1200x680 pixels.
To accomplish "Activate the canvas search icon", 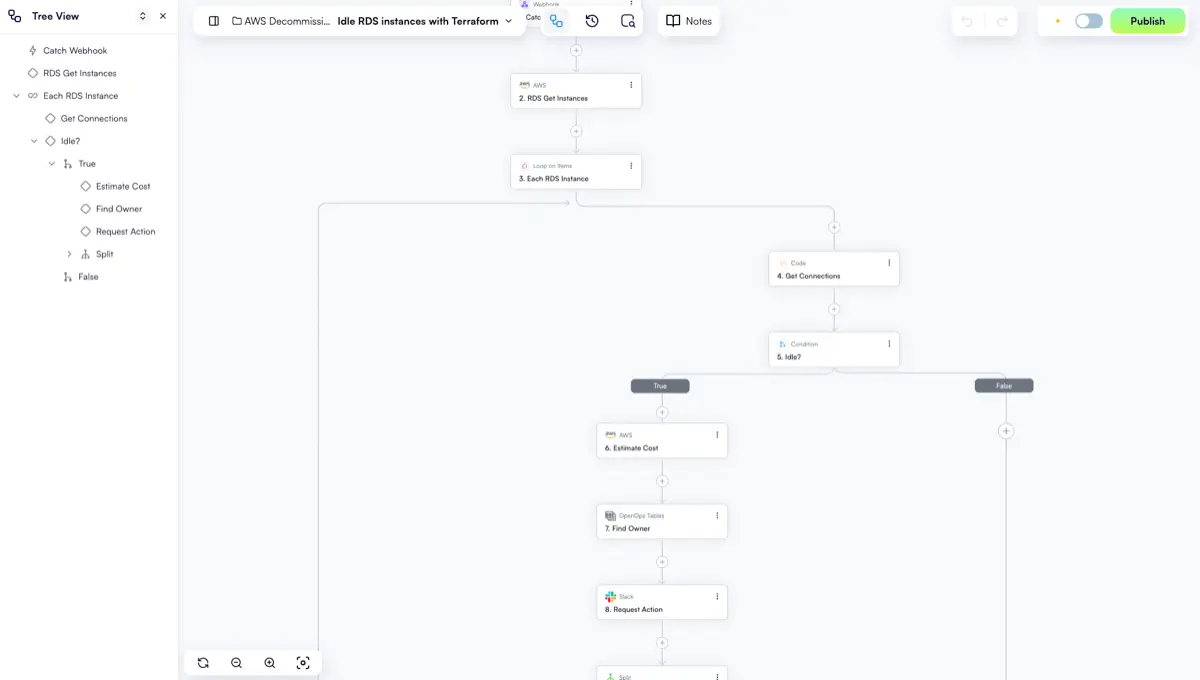I will [x=628, y=20].
